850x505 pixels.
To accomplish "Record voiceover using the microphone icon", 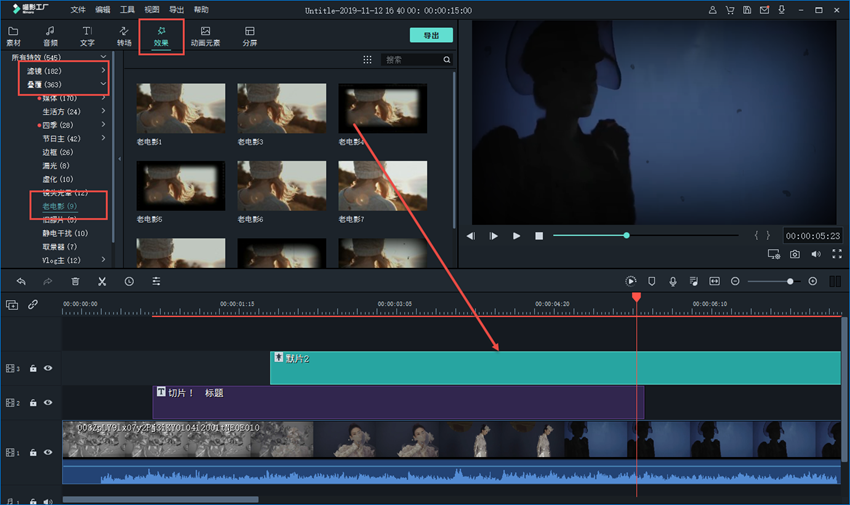I will click(673, 282).
